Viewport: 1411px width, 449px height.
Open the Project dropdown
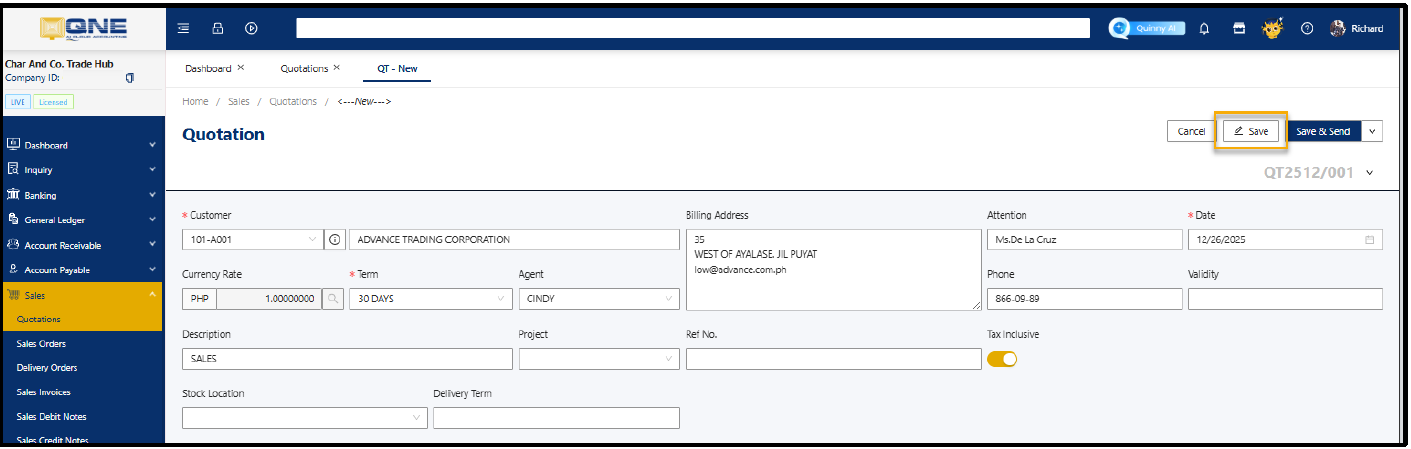point(600,359)
